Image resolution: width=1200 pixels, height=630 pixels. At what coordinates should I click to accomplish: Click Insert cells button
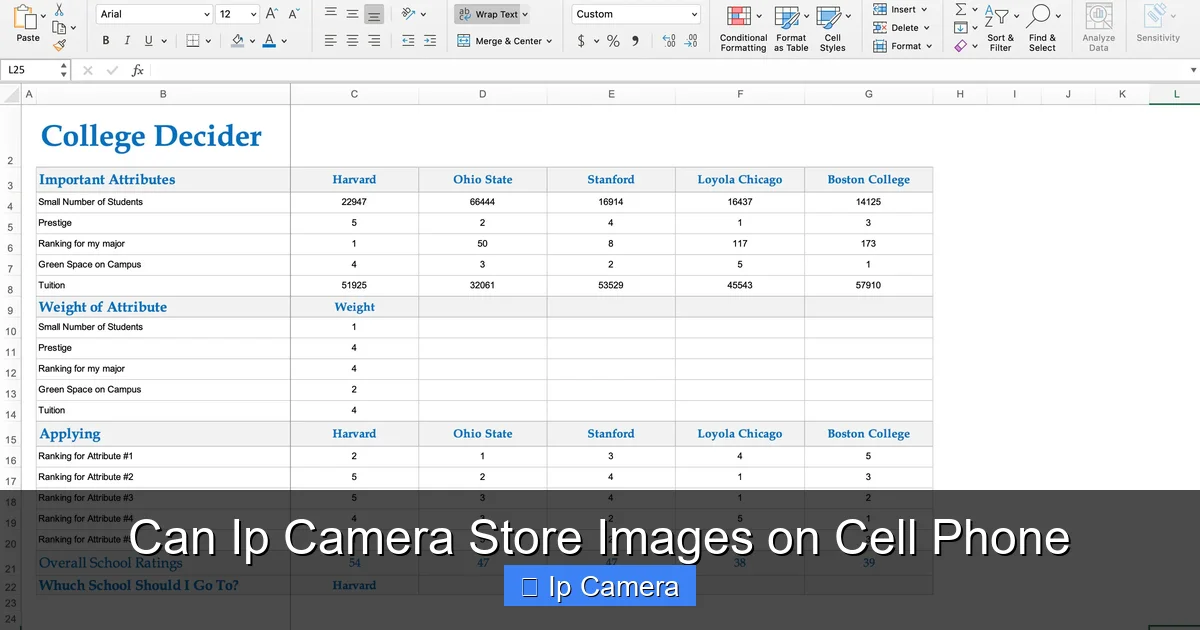[900, 10]
